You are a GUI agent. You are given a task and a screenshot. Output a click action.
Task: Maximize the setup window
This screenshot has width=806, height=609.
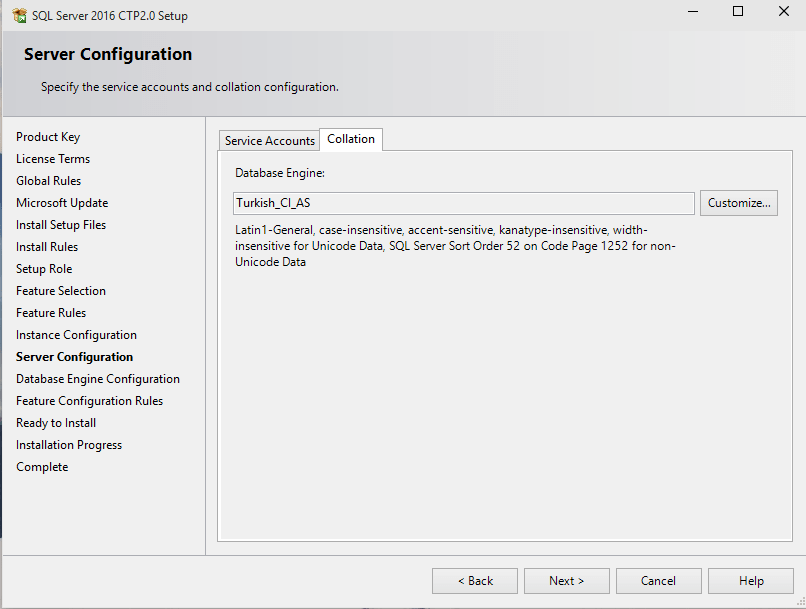click(738, 11)
